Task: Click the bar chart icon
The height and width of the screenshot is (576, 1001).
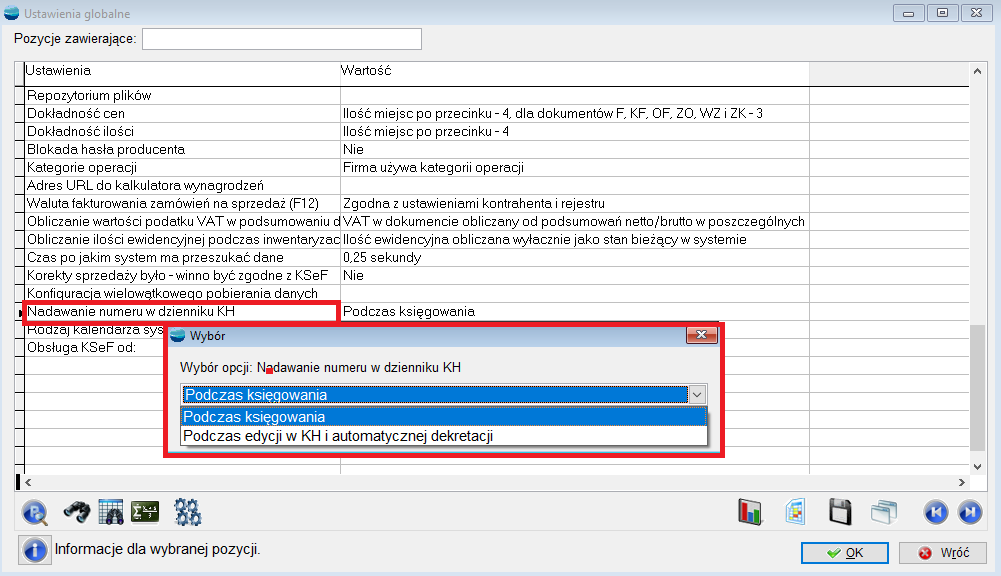Action: pos(750,512)
